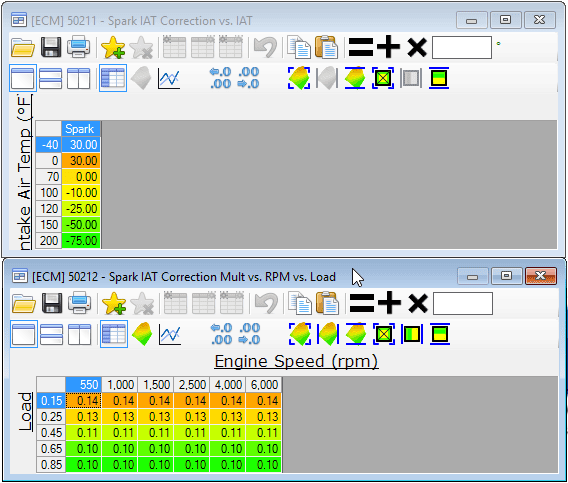Fill down yellow-green icon in 50211 window
Image resolution: width=568 pixels, height=483 pixels.
click(439, 78)
